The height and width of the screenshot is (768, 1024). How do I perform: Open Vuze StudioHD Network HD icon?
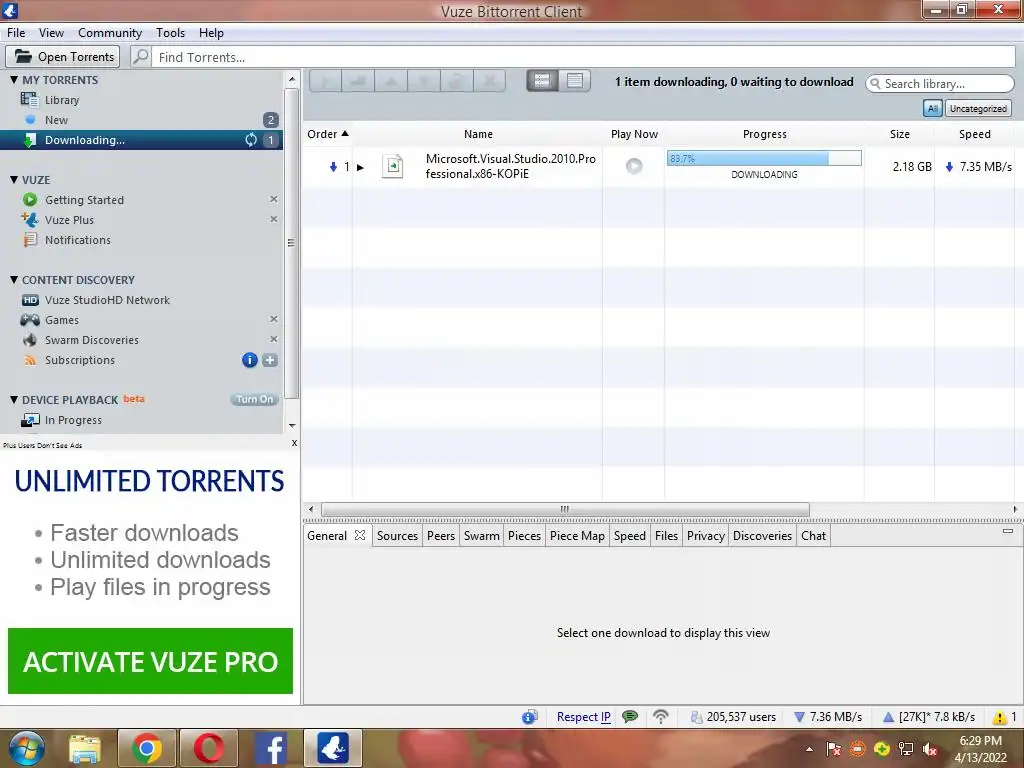coord(30,300)
